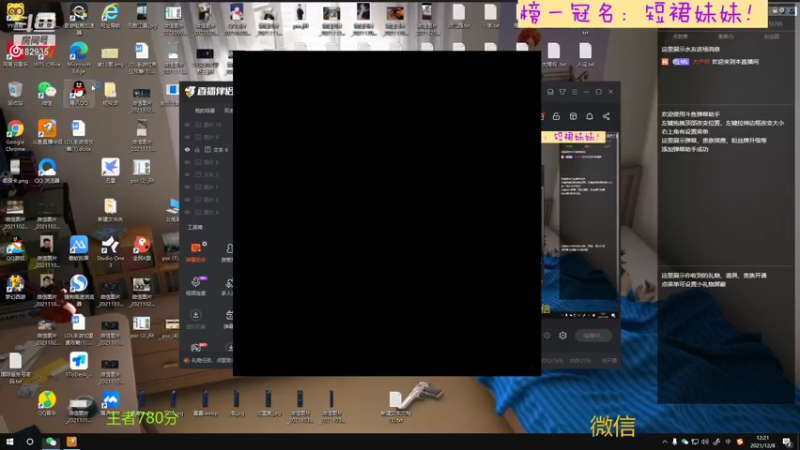Open the WeChat desktop shortcut

click(x=47, y=93)
